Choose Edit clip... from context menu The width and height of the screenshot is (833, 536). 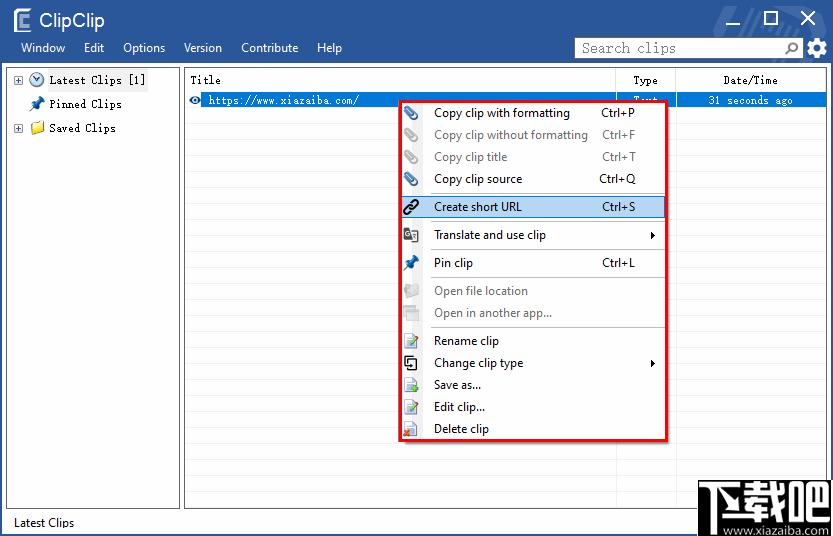(533, 407)
